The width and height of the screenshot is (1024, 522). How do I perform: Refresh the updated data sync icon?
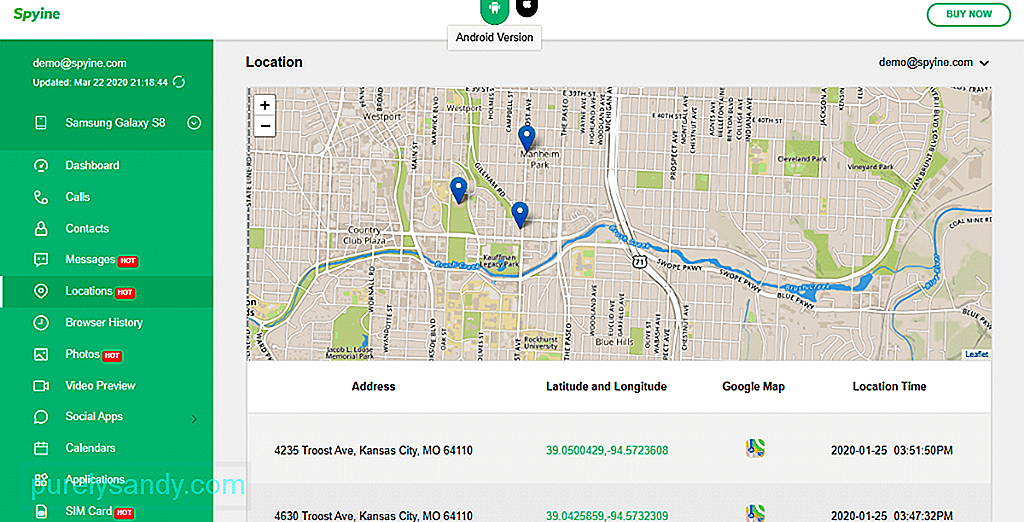[x=179, y=82]
